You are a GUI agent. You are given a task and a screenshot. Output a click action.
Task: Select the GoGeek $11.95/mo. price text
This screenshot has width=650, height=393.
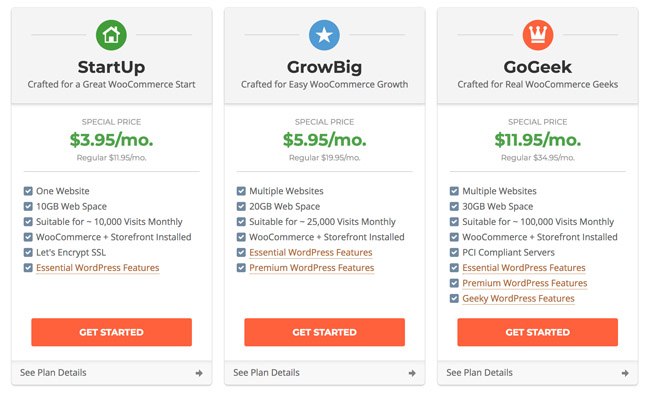[x=538, y=140]
